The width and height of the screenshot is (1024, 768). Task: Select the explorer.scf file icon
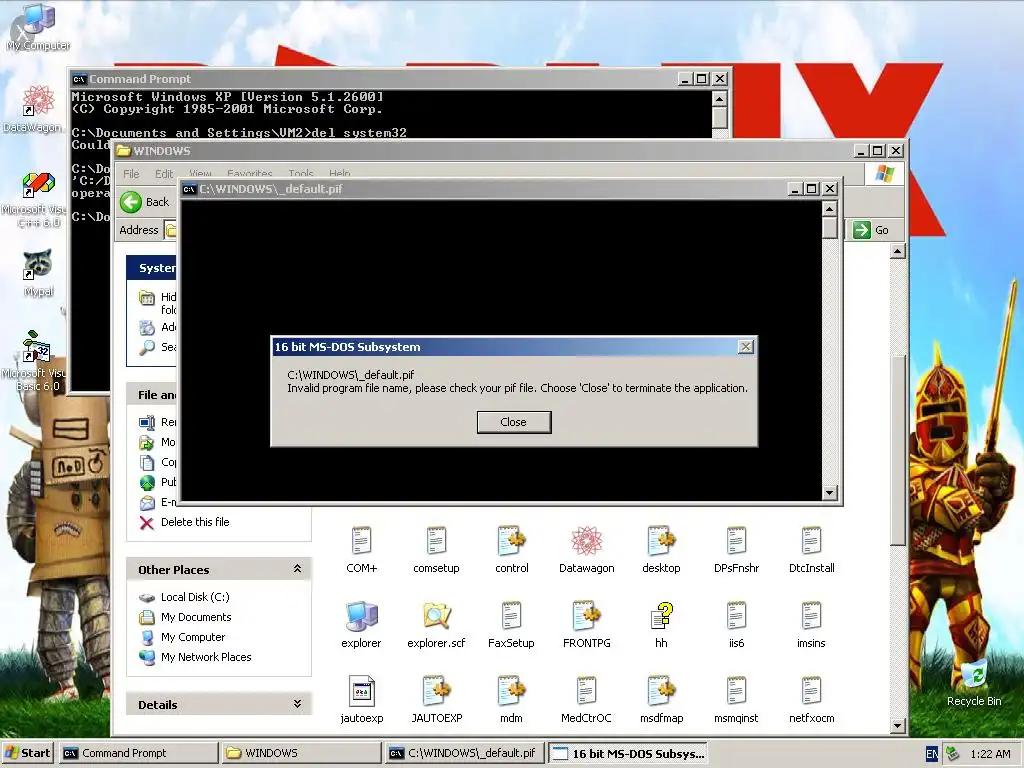(436, 625)
